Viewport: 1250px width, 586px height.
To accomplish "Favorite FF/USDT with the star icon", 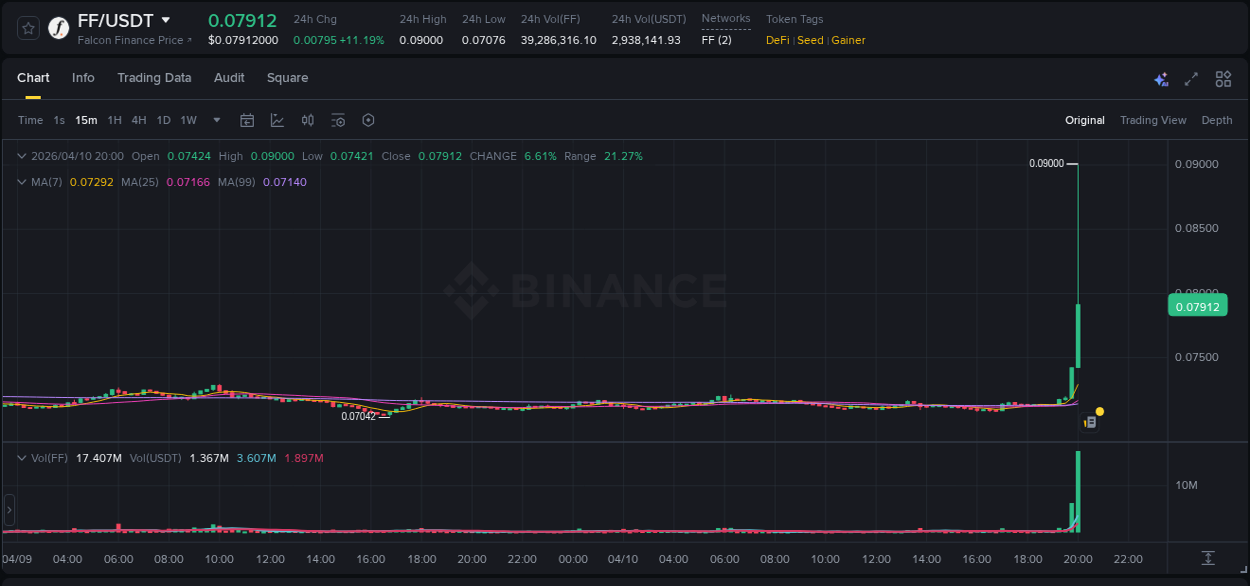I will 27,27.
